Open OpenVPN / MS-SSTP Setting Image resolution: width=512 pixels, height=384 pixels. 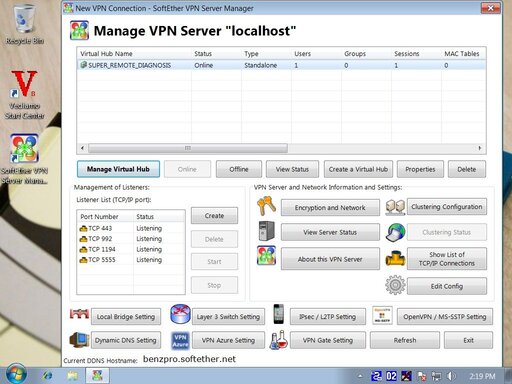click(445, 316)
